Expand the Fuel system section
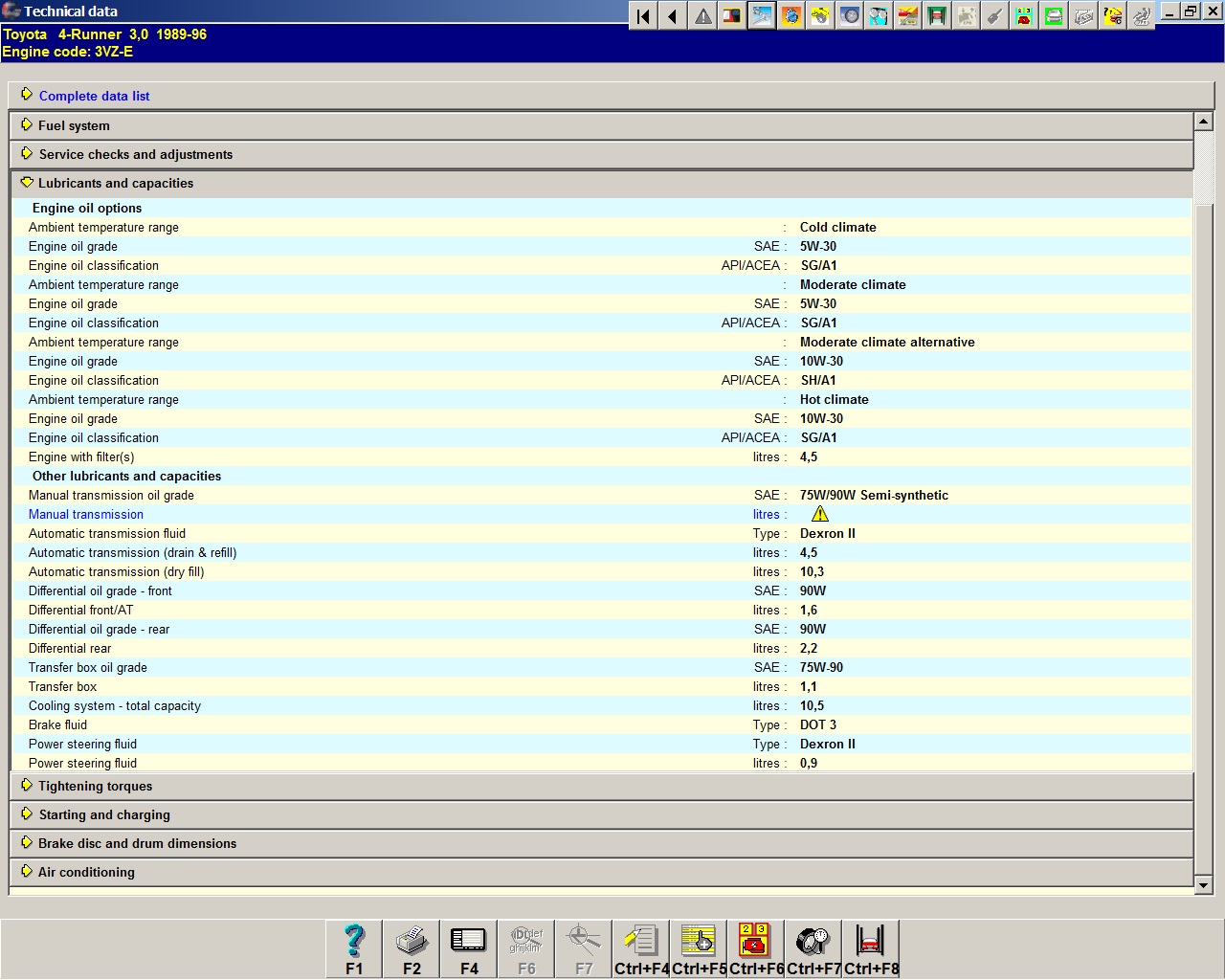 [74, 125]
